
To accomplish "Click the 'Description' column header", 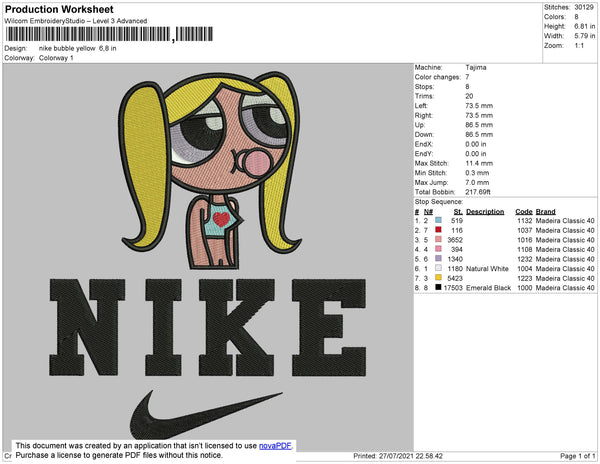I will 485,212.
